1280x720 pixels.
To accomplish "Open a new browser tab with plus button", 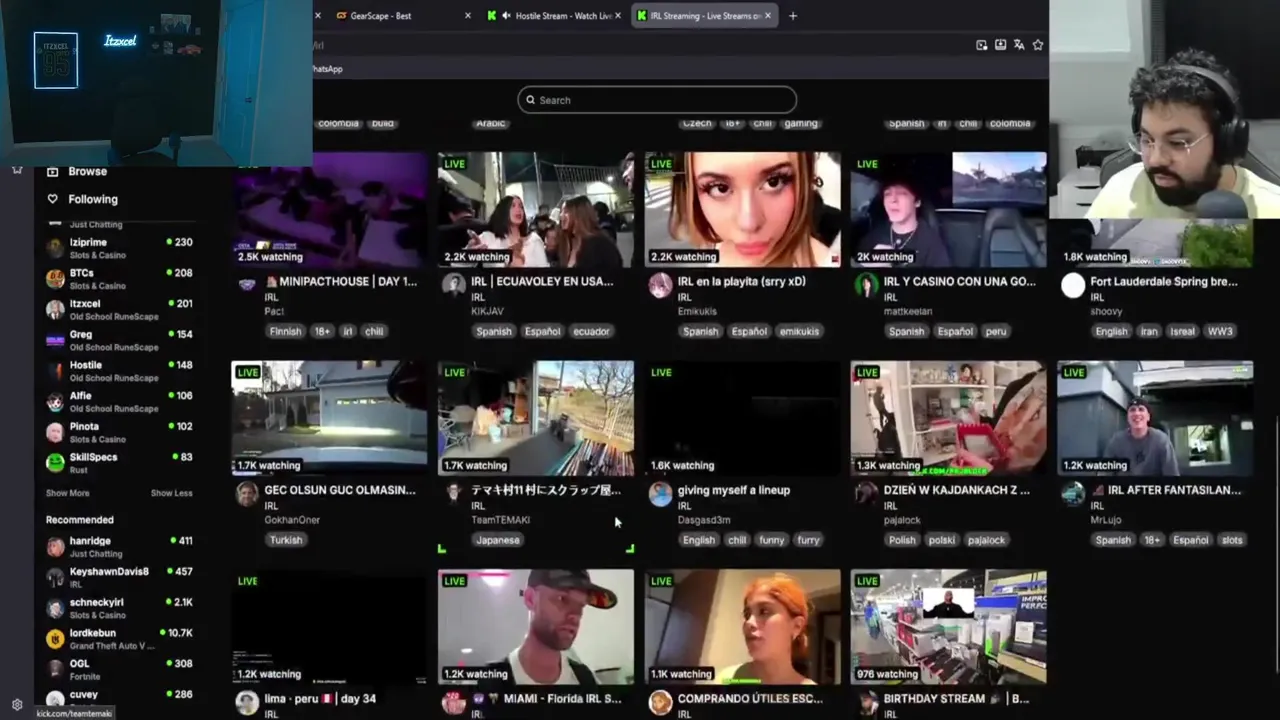I will click(793, 16).
